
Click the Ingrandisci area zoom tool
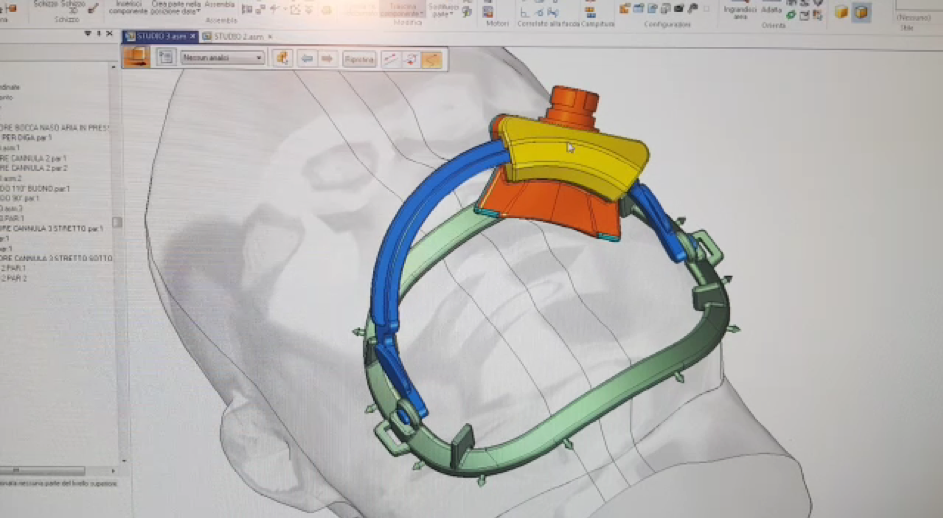pyautogui.click(x=739, y=10)
